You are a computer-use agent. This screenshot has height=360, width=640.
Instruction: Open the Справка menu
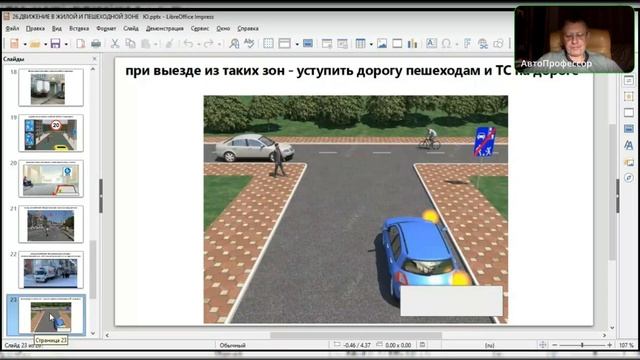click(248, 29)
